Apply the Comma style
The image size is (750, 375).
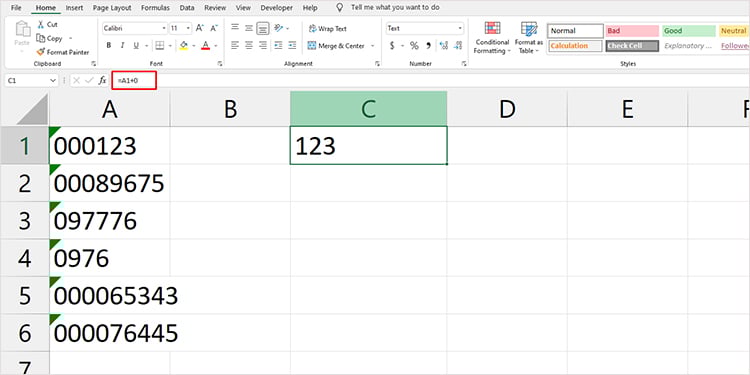[x=429, y=46]
